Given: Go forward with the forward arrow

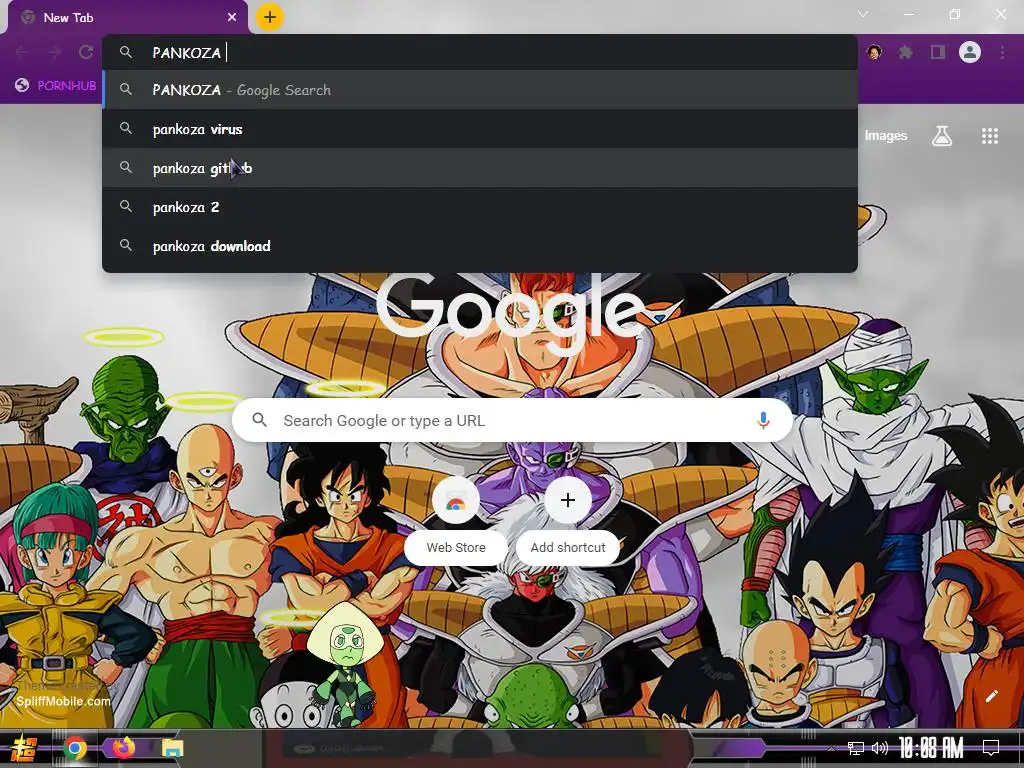Looking at the screenshot, I should pyautogui.click(x=54, y=52).
